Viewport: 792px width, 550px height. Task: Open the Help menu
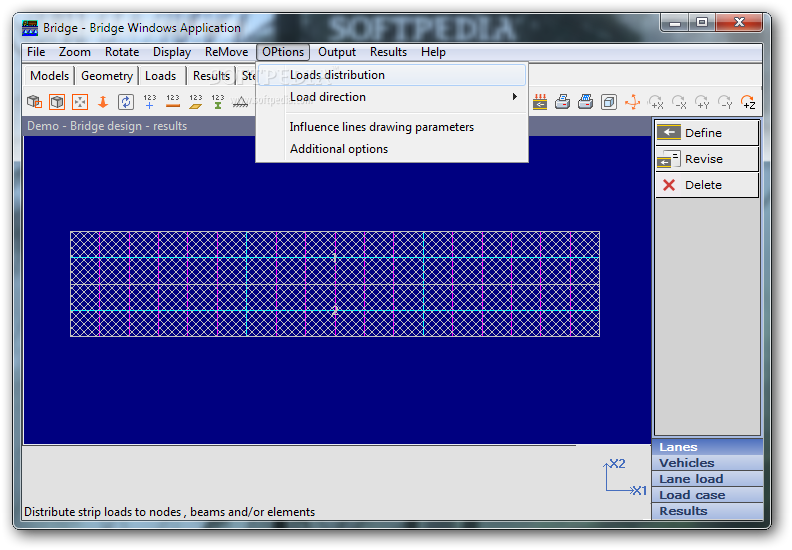[x=433, y=52]
